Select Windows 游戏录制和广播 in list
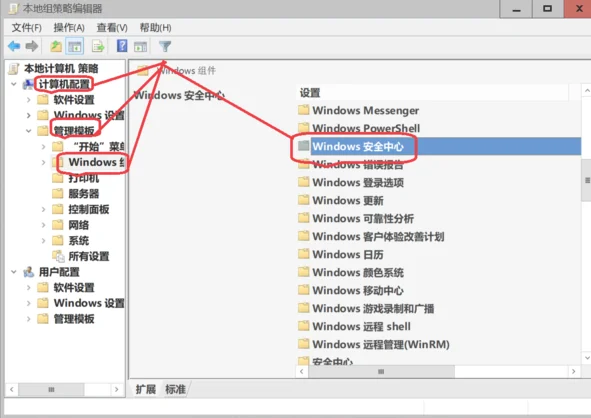The width and height of the screenshot is (591, 418). pyautogui.click(x=373, y=309)
